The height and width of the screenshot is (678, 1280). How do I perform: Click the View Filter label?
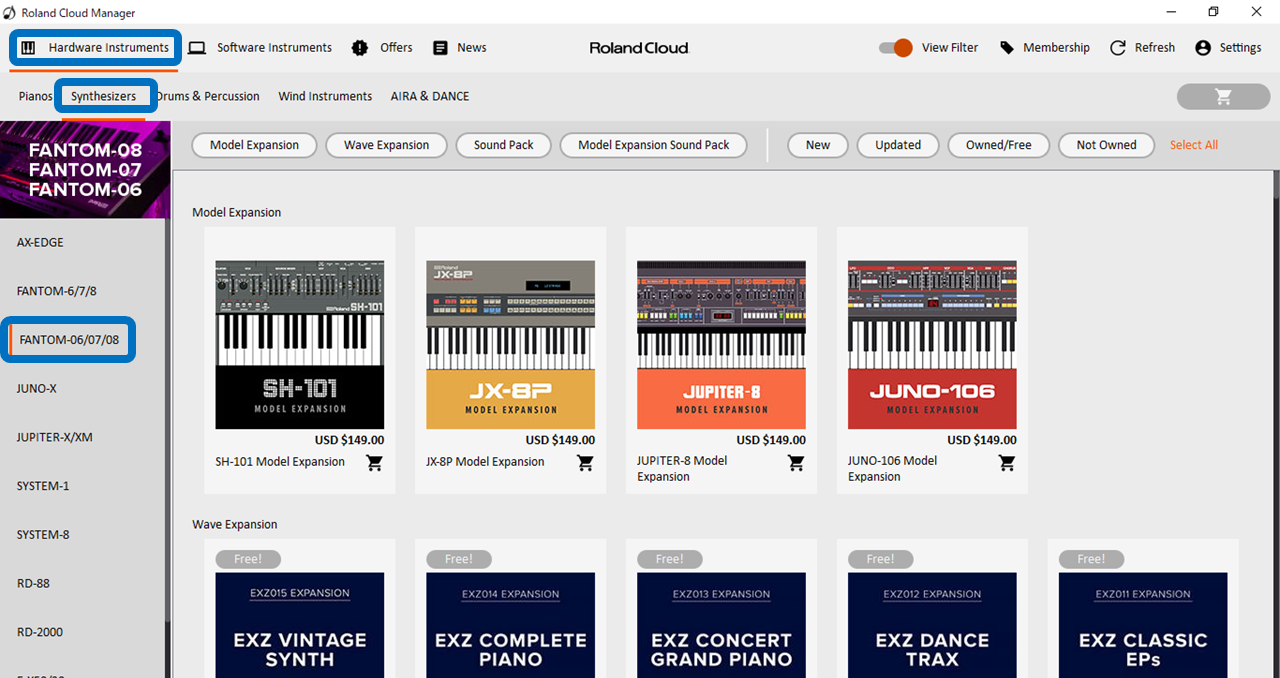tap(950, 48)
